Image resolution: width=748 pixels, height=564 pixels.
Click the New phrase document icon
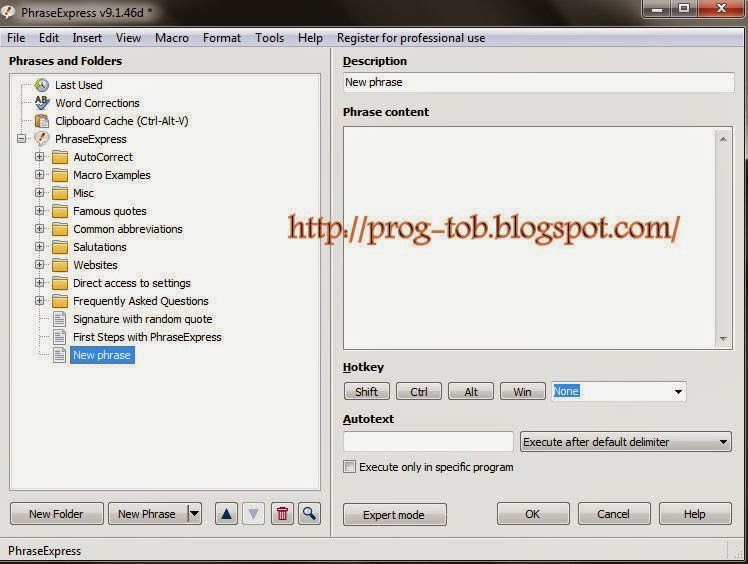point(60,355)
